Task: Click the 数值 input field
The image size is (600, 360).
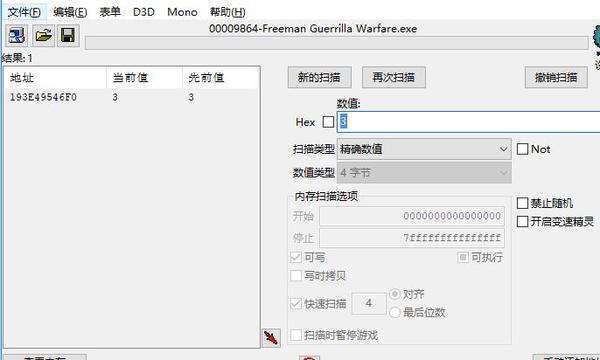Action: point(468,122)
